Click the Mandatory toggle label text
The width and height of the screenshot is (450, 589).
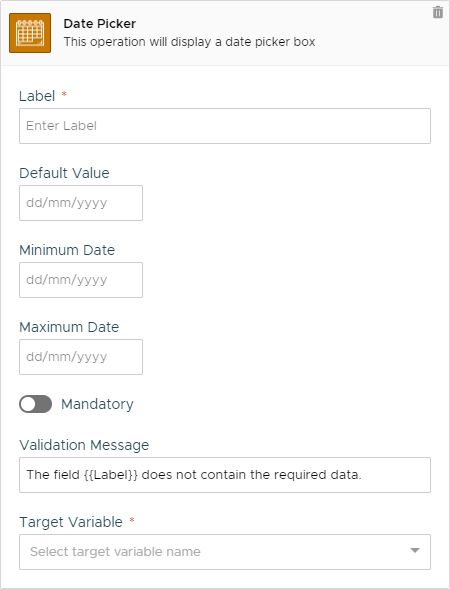tap(97, 404)
